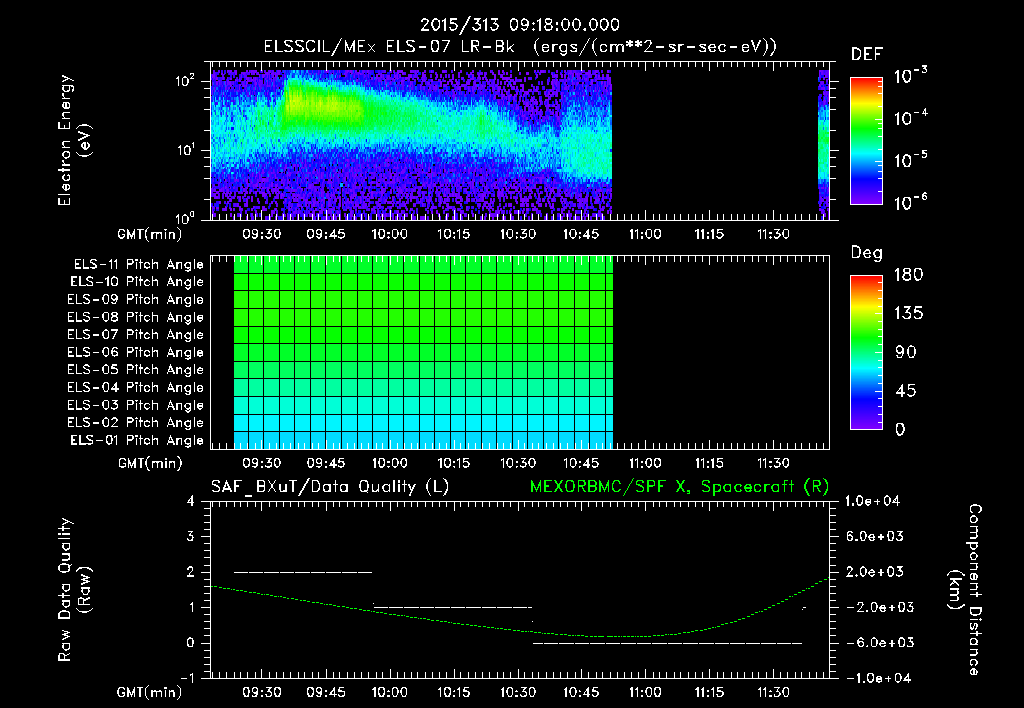Viewport: 1024px width, 708px height.
Task: Select SAF_BXuT/Data Quality (L) legend title
Action: [x=330, y=487]
